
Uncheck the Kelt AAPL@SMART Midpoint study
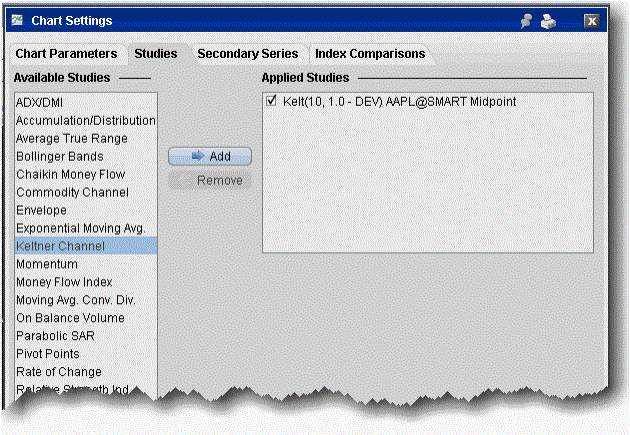coord(273,101)
